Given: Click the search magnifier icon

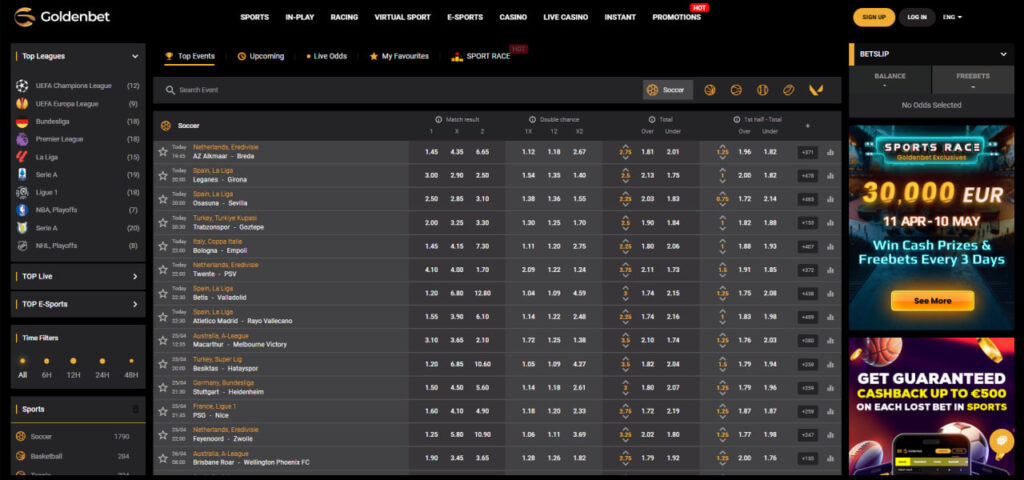Looking at the screenshot, I should 170,90.
